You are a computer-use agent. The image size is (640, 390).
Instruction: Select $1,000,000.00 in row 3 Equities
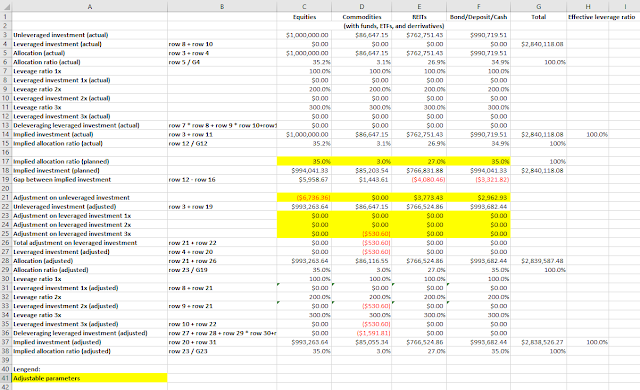304,35
